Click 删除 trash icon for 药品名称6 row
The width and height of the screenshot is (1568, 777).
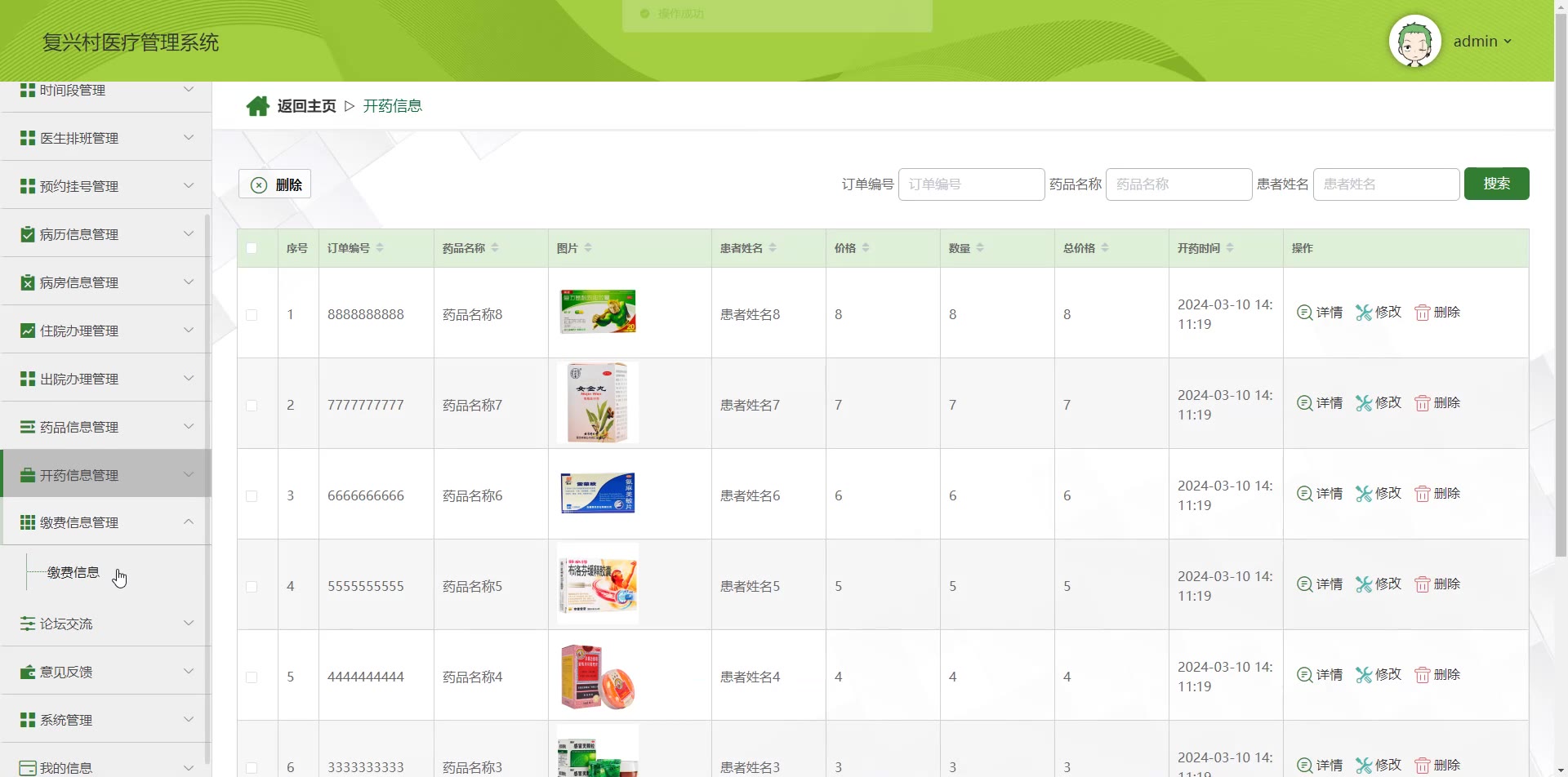(x=1423, y=494)
